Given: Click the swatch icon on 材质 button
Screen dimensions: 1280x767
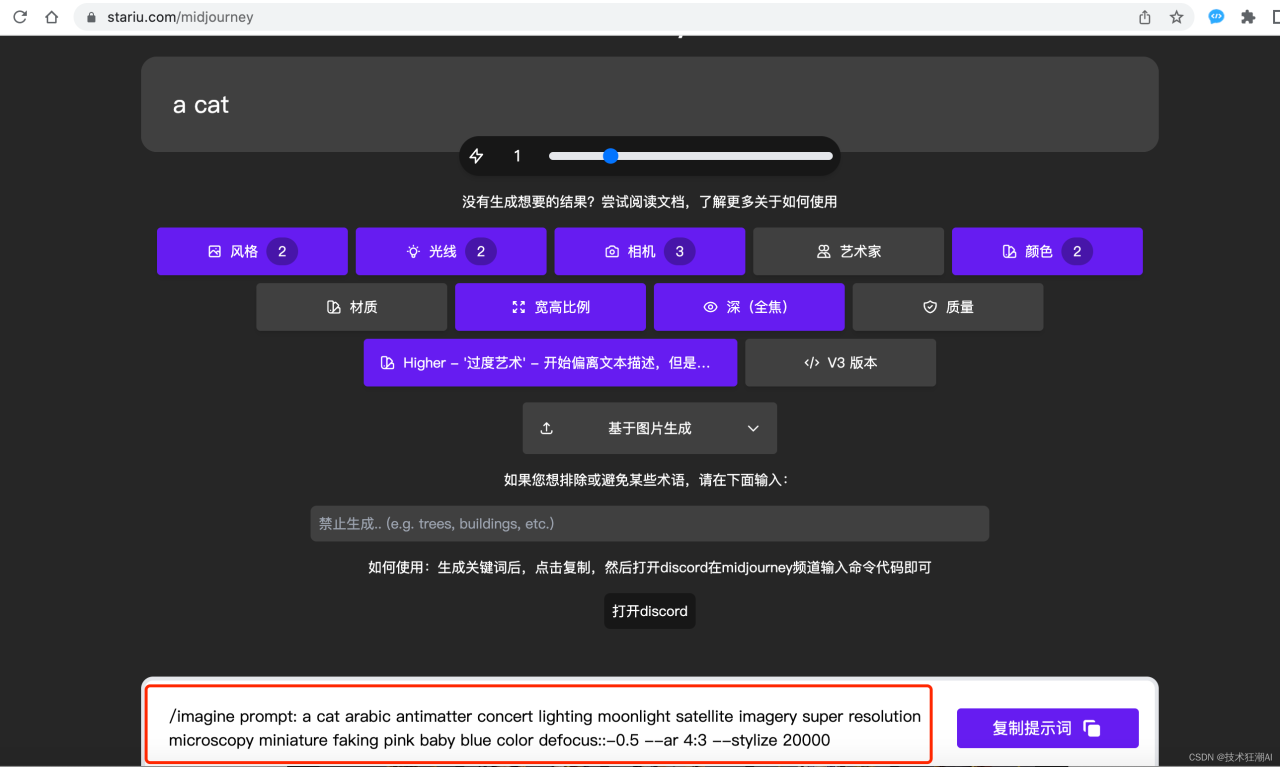Looking at the screenshot, I should 334,307.
